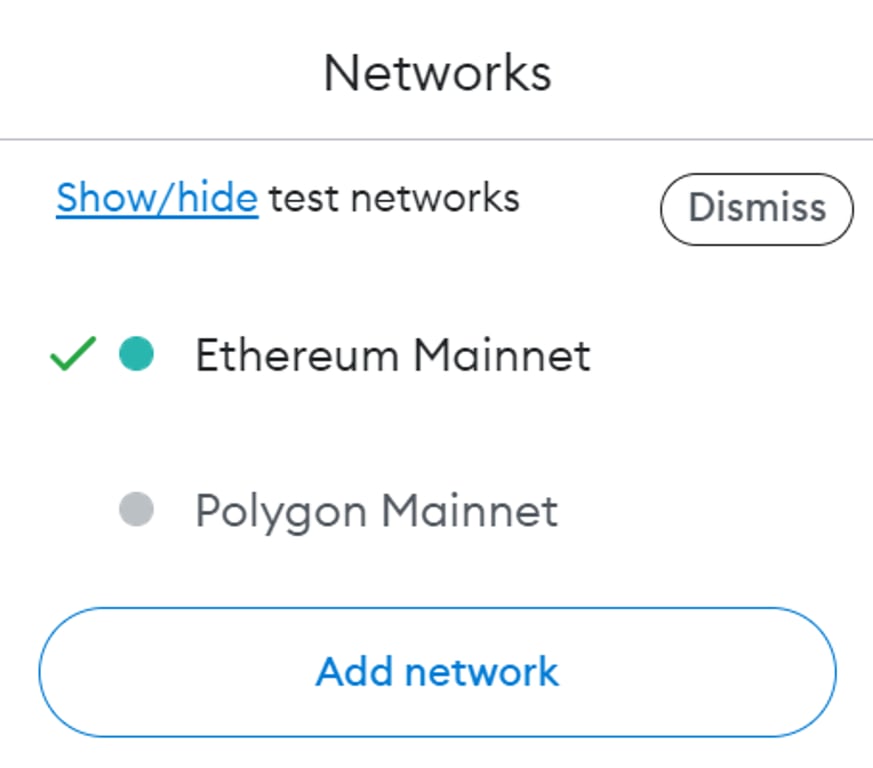Screen dimensions: 873x768
Task: Click the "Show" part of the link
Action: point(106,198)
